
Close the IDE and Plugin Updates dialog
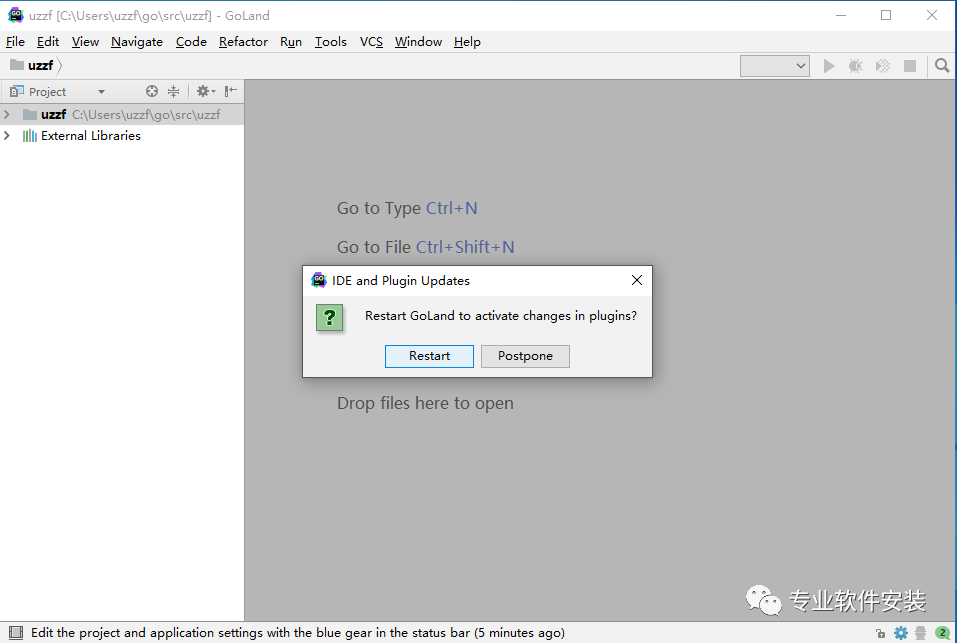637,280
